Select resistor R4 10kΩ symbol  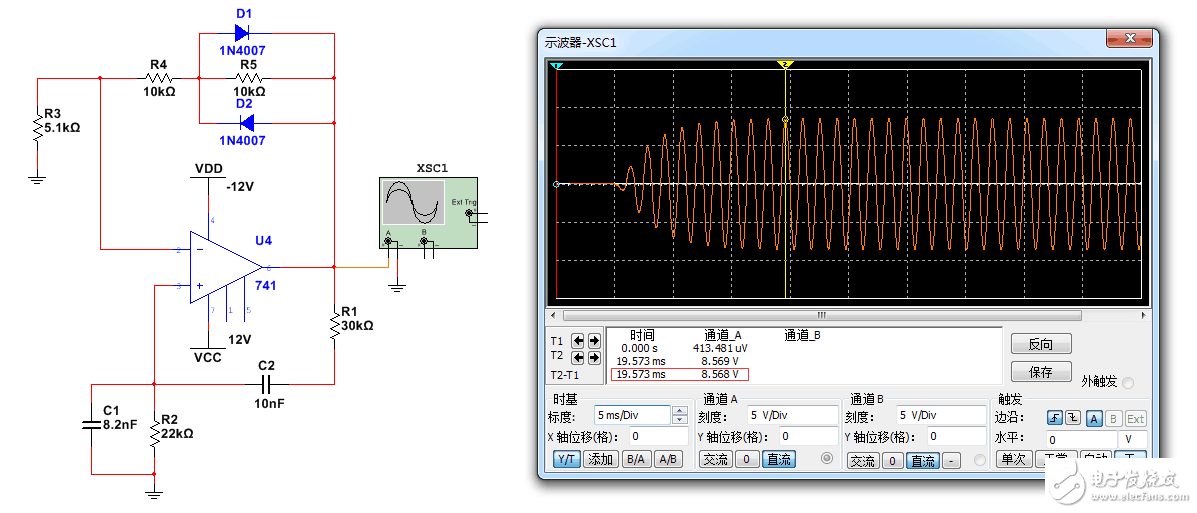157,78
